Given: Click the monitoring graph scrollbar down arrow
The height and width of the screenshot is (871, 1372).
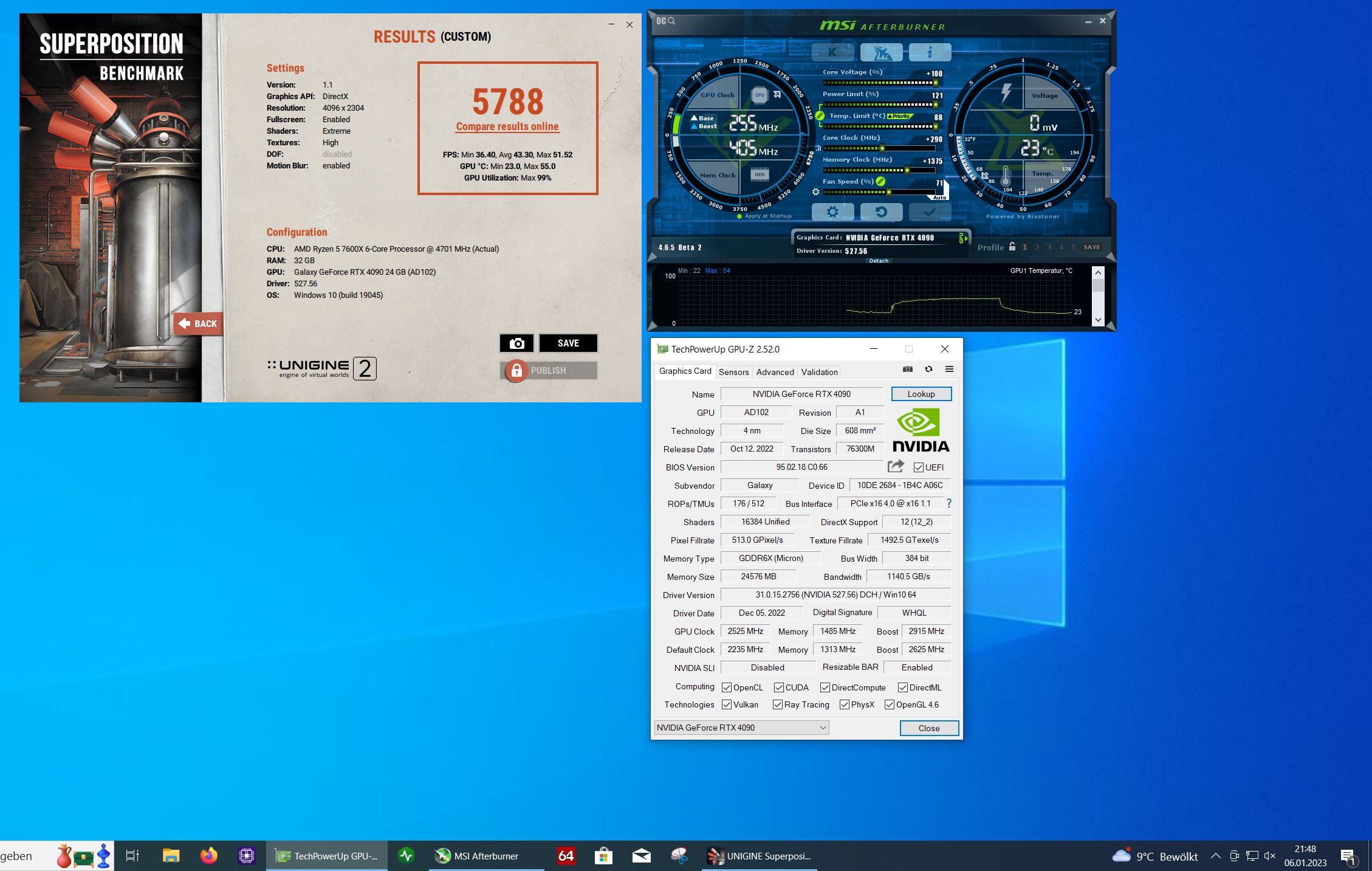Looking at the screenshot, I should 1098,320.
